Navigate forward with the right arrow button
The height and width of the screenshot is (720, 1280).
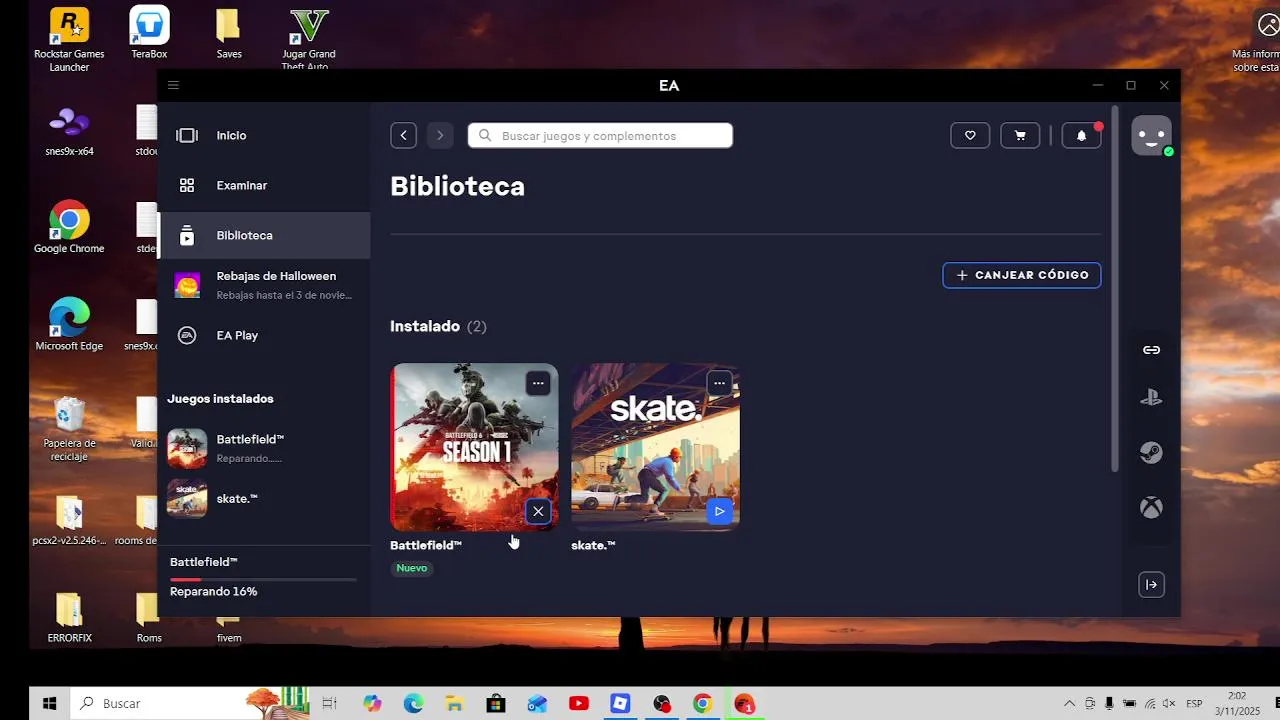(x=440, y=135)
